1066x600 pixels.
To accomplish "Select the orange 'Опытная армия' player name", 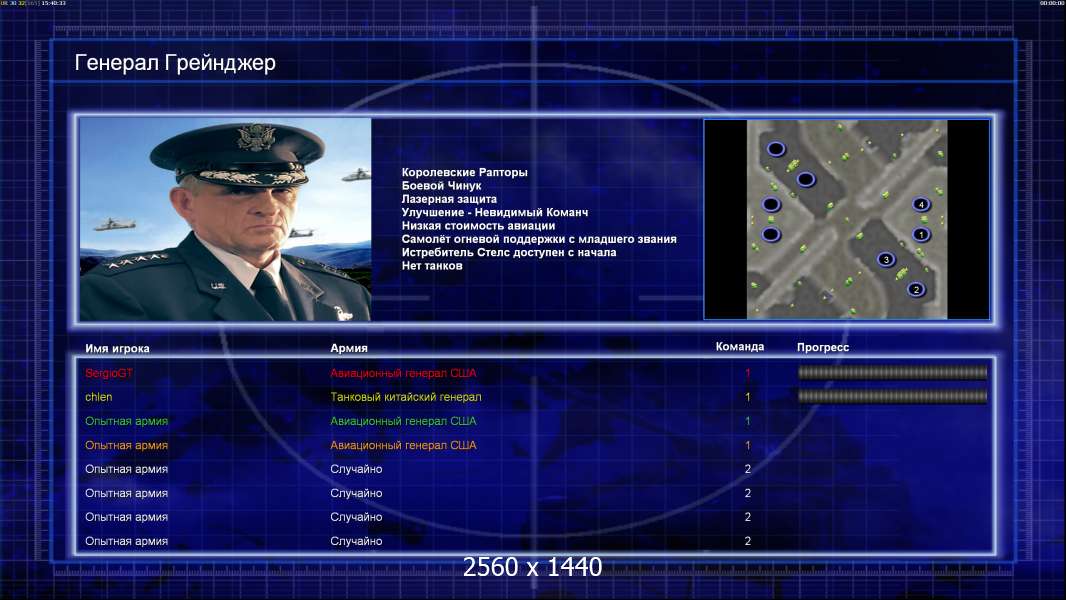I will click(x=126, y=445).
